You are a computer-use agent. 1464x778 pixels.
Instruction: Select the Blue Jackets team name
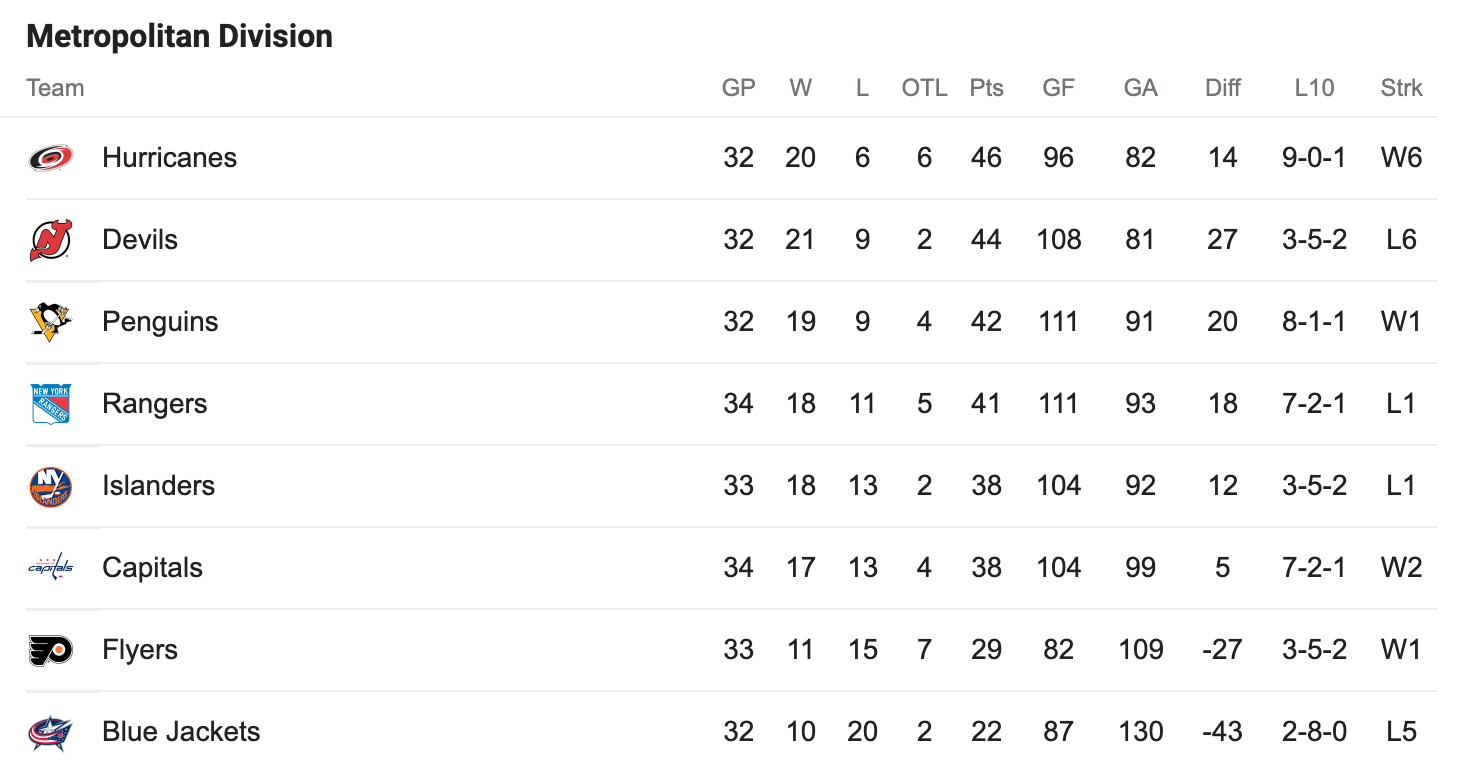click(181, 732)
